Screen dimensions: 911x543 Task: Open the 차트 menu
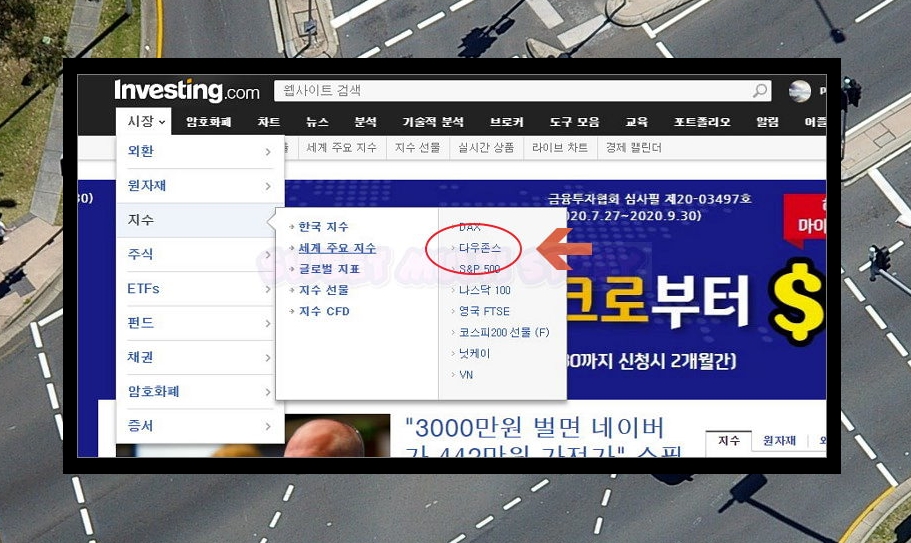coord(269,122)
